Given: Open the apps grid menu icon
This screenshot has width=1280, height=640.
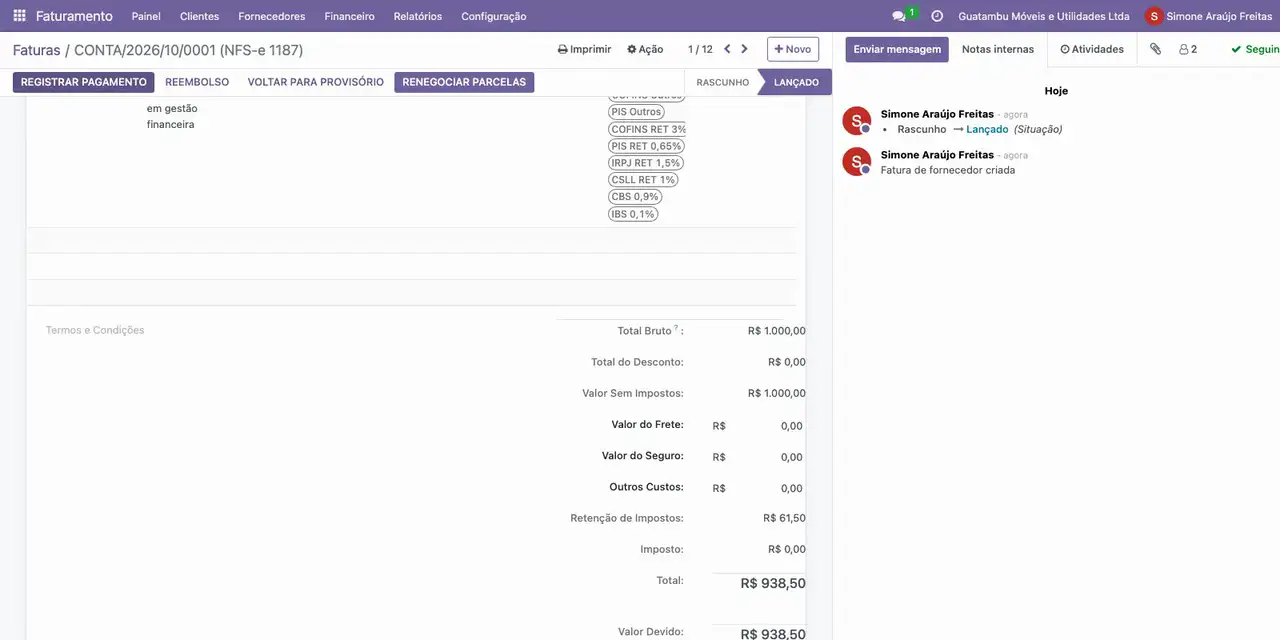Looking at the screenshot, I should 19,16.
